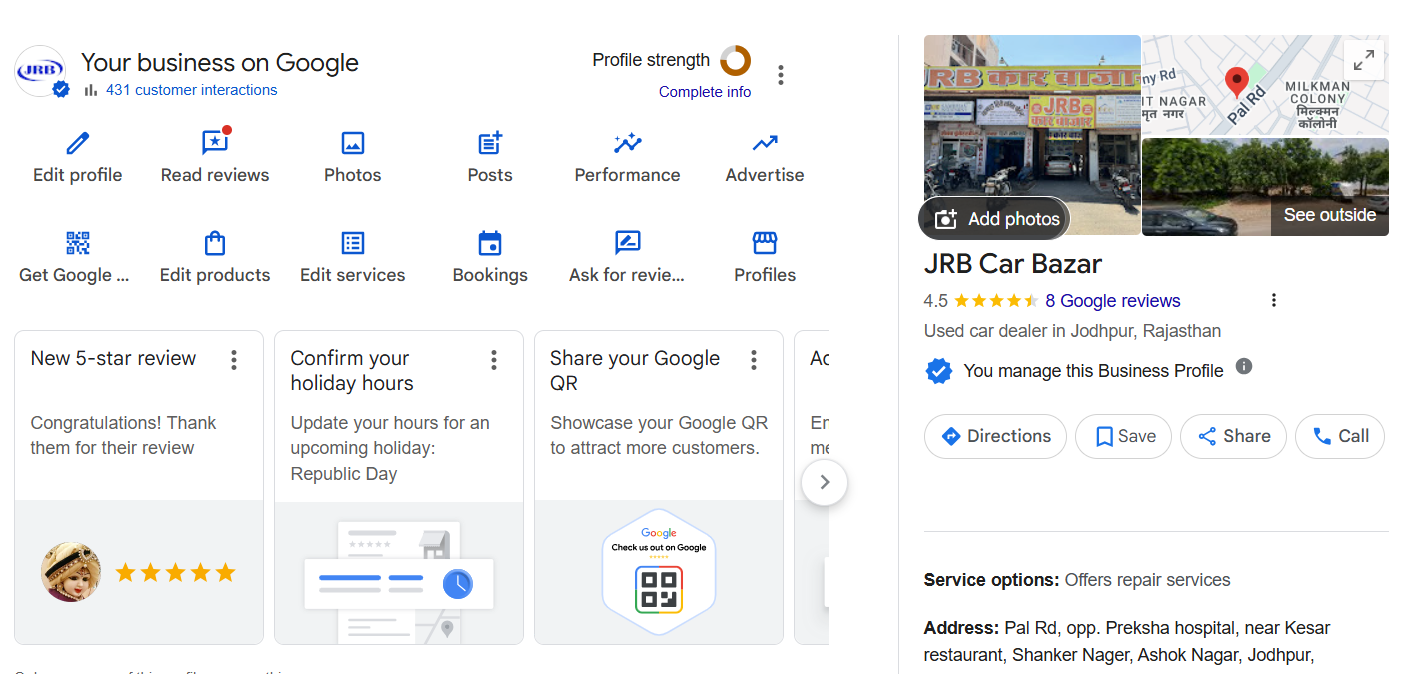Click the Profile strength progress ring

[735, 60]
